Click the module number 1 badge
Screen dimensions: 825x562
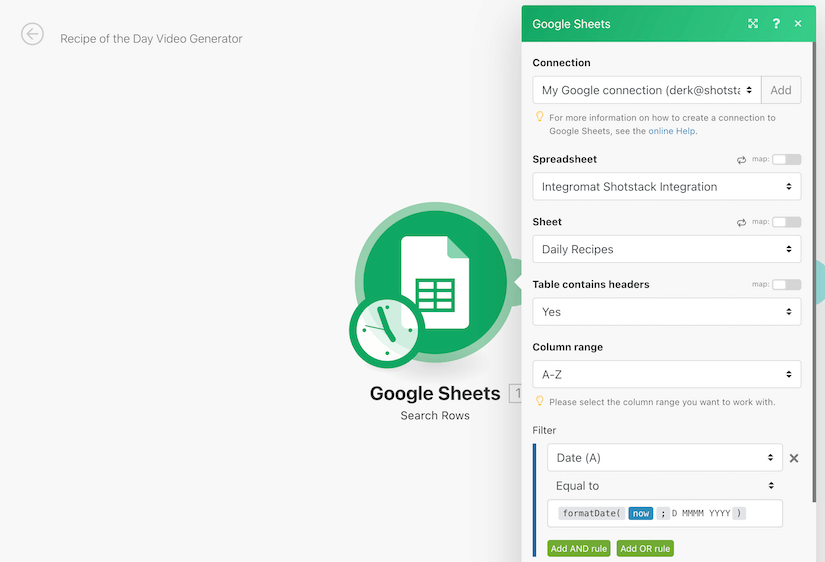[516, 393]
